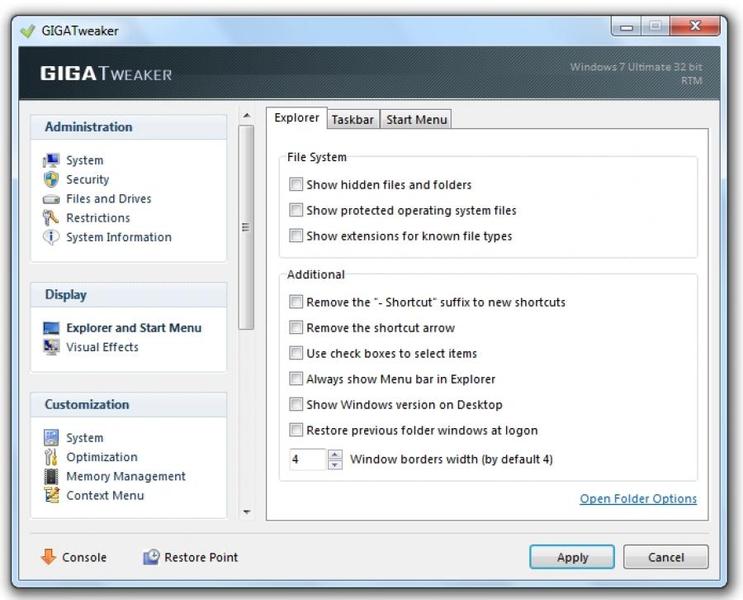Click the window borders width input field
This screenshot has width=743, height=600.
click(x=308, y=459)
